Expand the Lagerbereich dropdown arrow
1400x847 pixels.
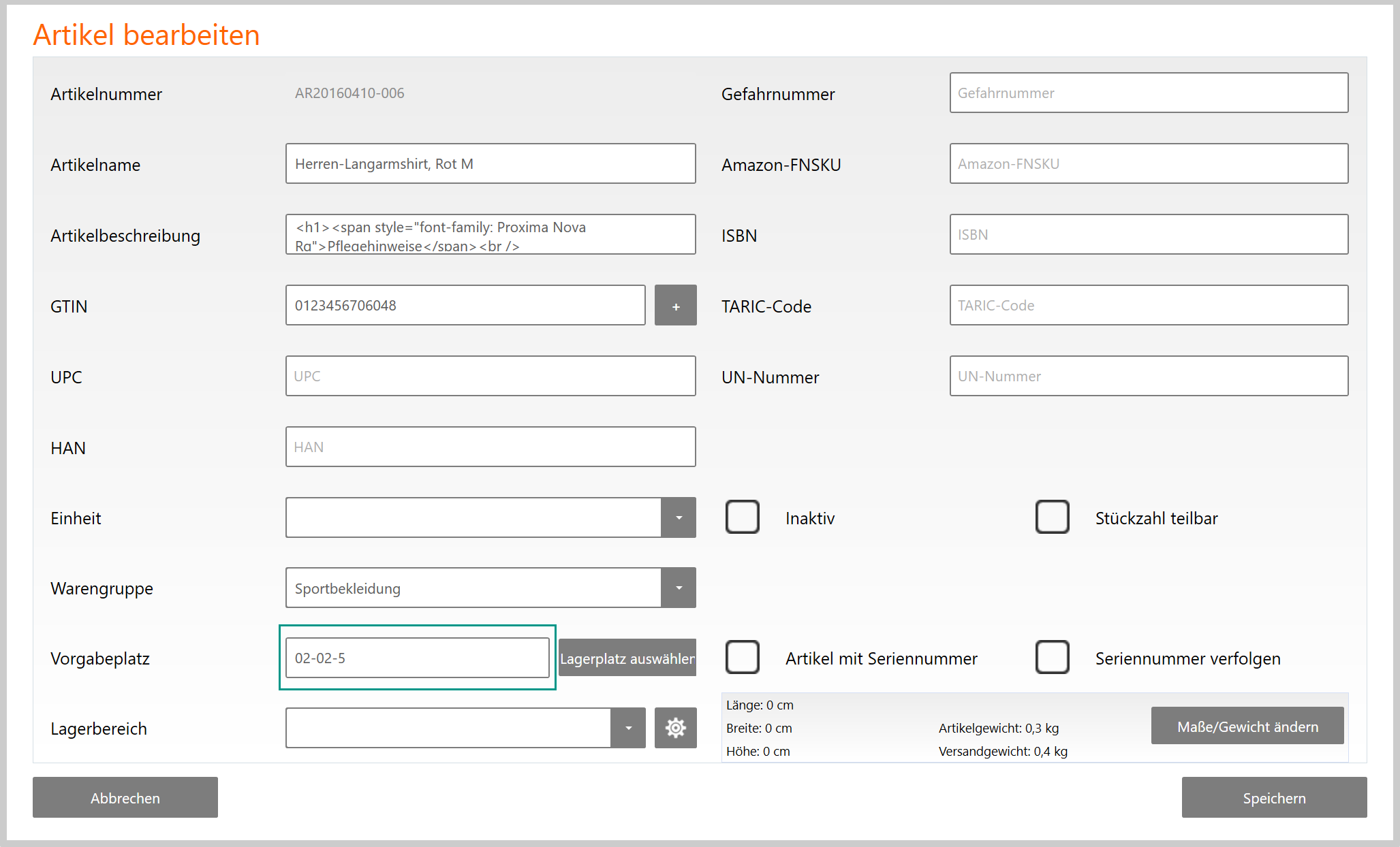point(628,728)
